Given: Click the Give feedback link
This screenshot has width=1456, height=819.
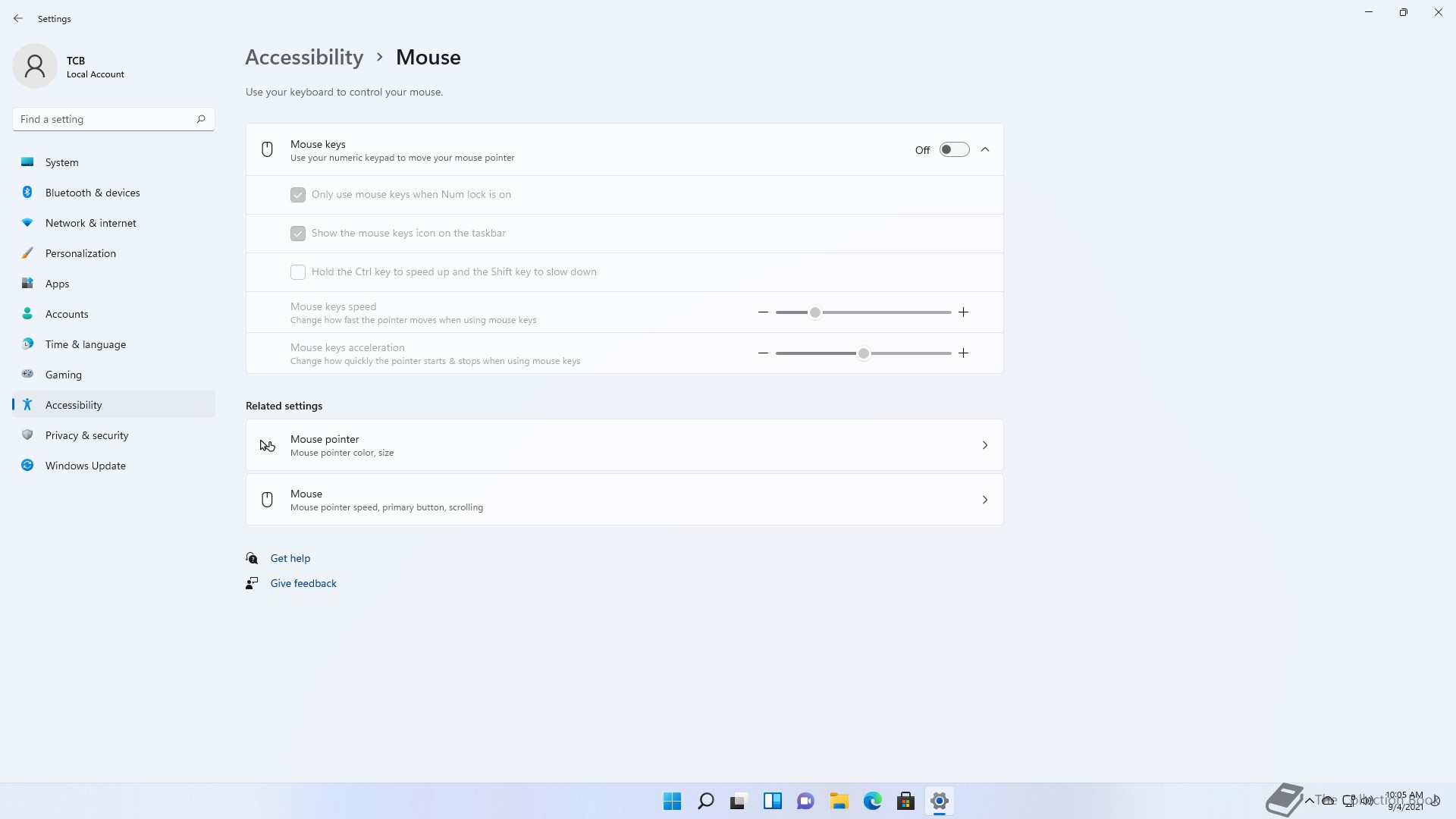Looking at the screenshot, I should (303, 583).
